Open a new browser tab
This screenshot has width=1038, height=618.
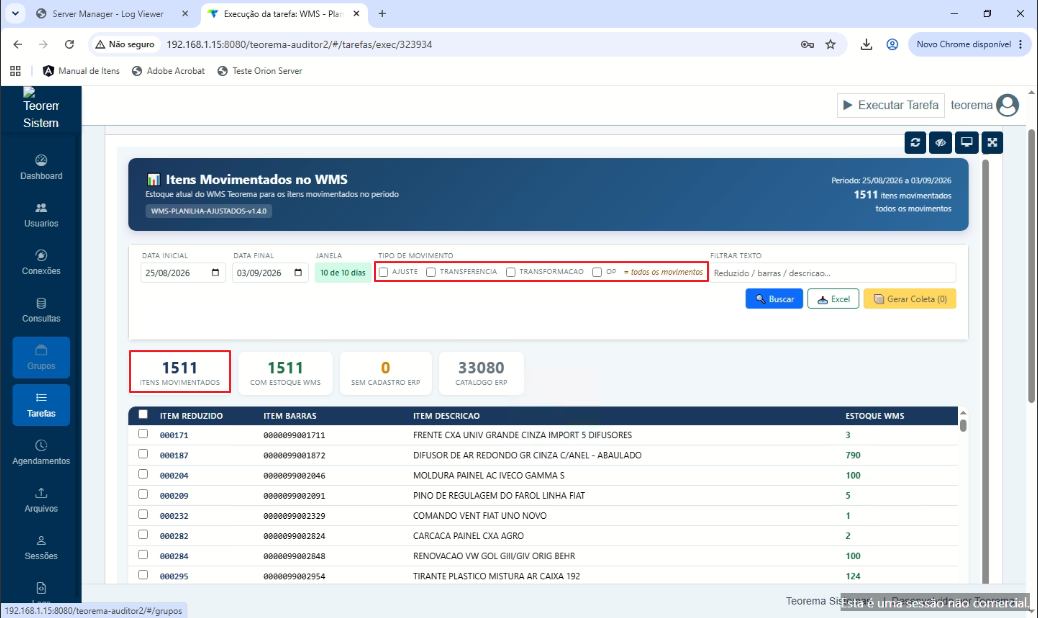382,13
